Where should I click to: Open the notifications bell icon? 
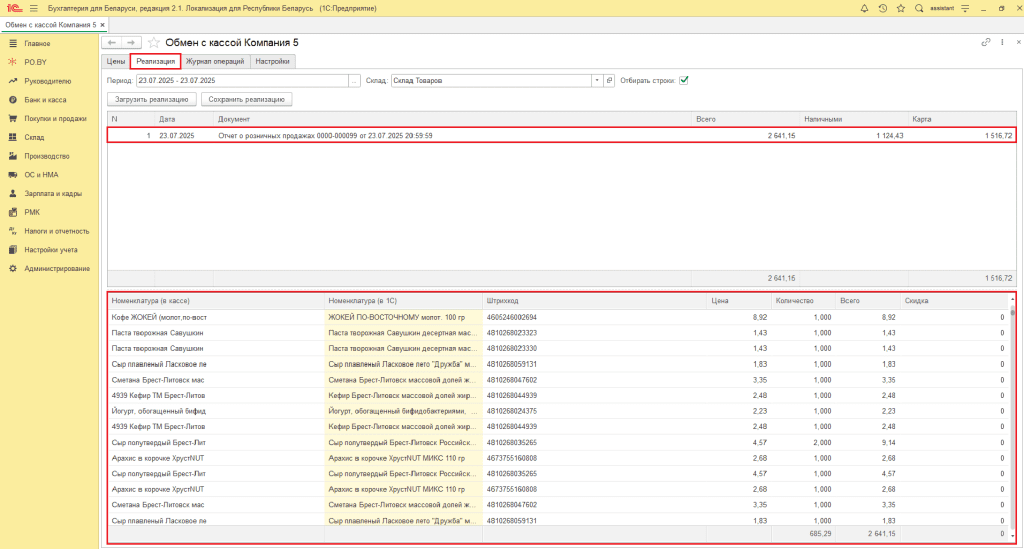click(864, 8)
